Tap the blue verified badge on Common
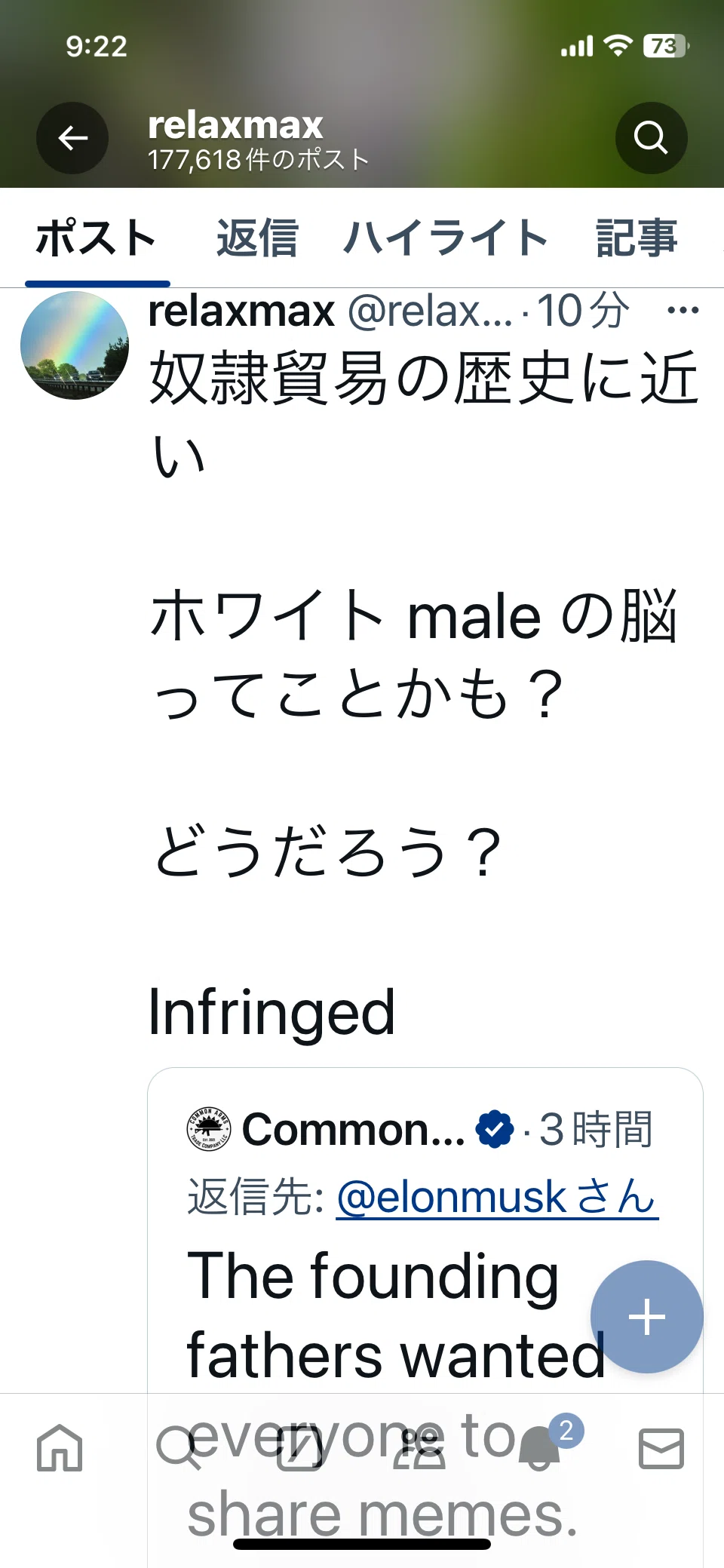This screenshot has height=1568, width=724. [495, 1129]
